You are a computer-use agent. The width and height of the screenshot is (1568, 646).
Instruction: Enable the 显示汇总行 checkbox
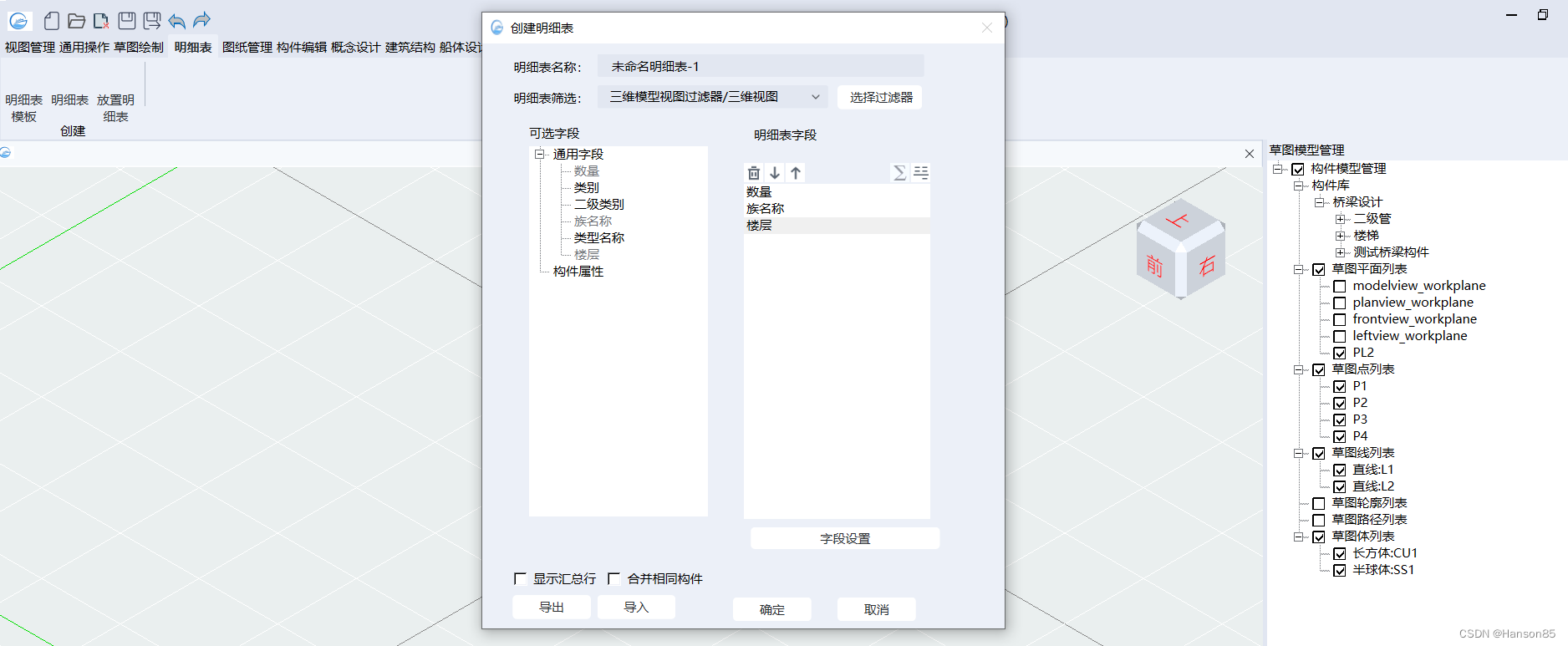520,578
